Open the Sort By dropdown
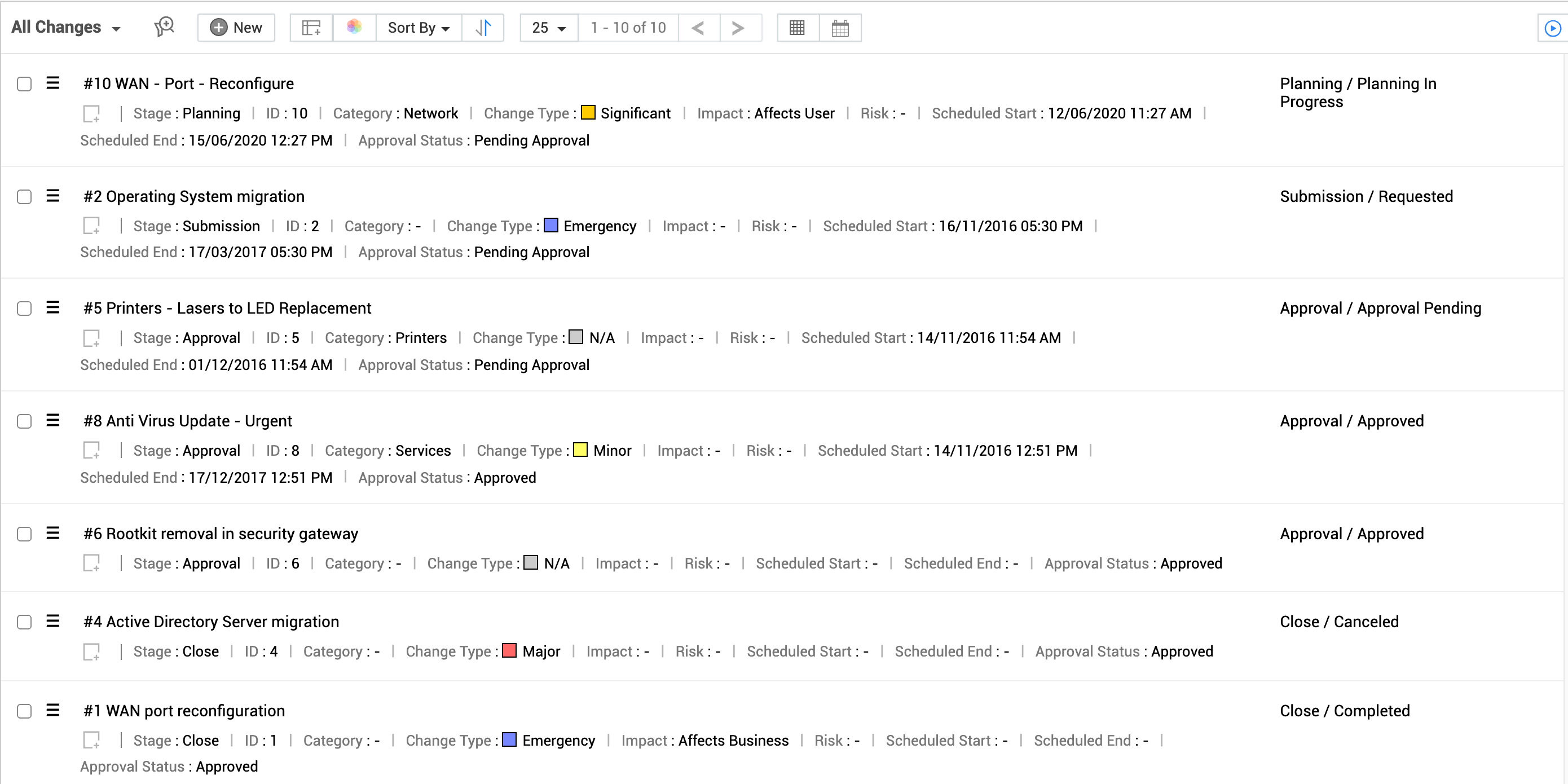Viewport: 1568px width, 784px height. (419, 28)
